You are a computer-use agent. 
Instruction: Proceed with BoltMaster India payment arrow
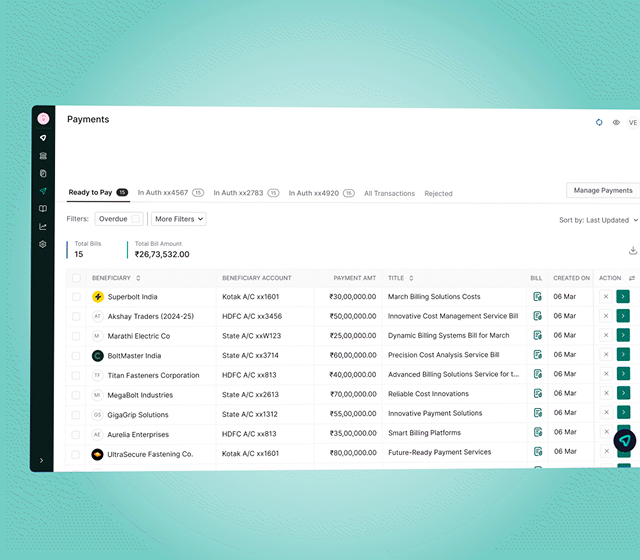click(623, 354)
